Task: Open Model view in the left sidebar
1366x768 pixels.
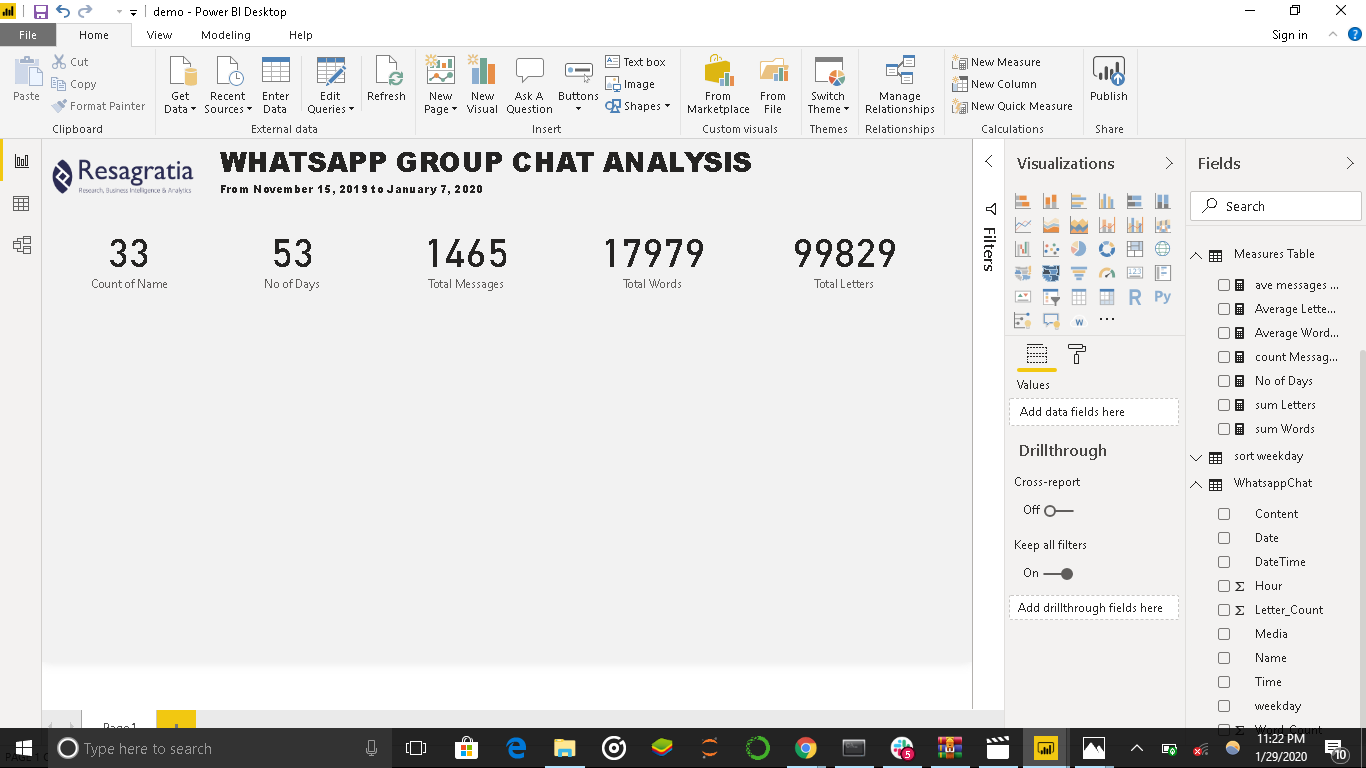Action: pos(20,245)
